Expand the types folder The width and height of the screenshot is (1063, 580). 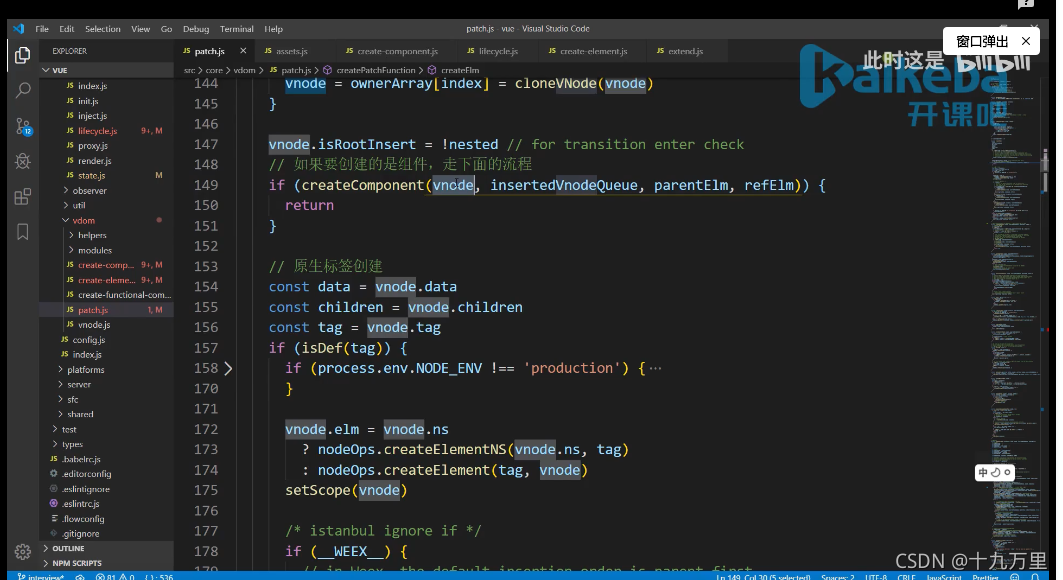[55, 444]
